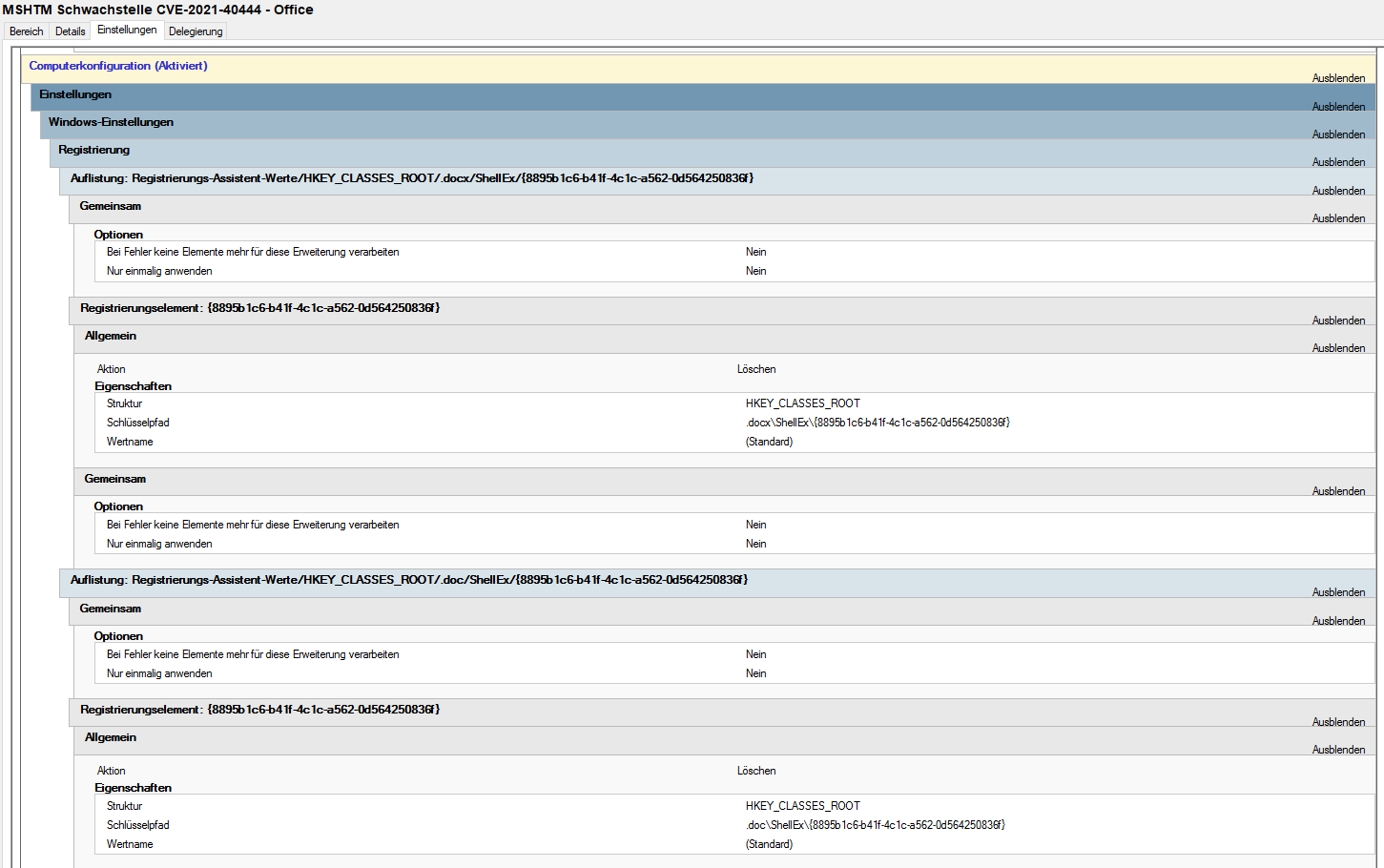Select the Delegierung tab

(196, 31)
